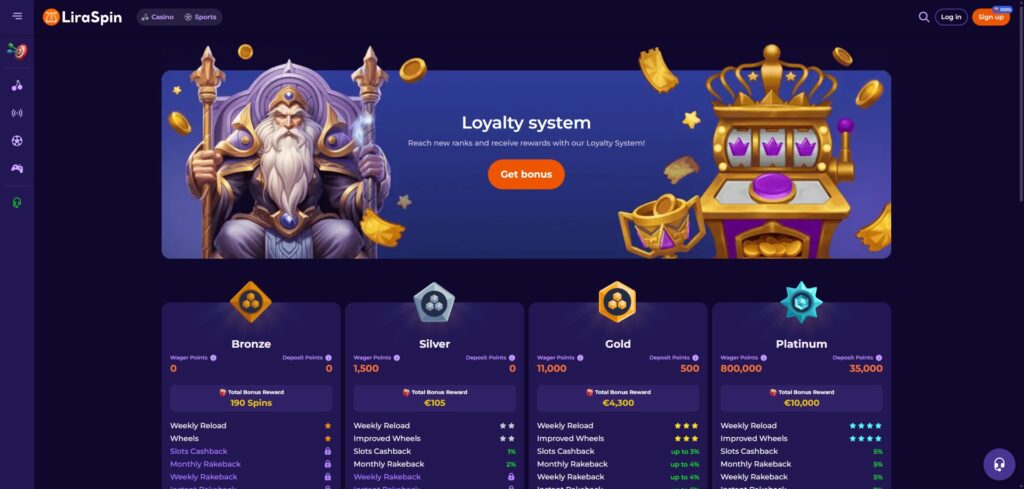Open the dartboard promotions sidebar icon
1024x489 pixels.
pos(17,50)
